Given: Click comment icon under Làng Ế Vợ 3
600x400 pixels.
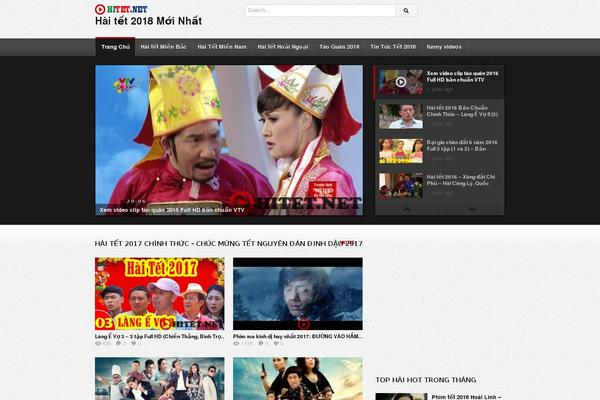Looking at the screenshot, I should [x=118, y=344].
